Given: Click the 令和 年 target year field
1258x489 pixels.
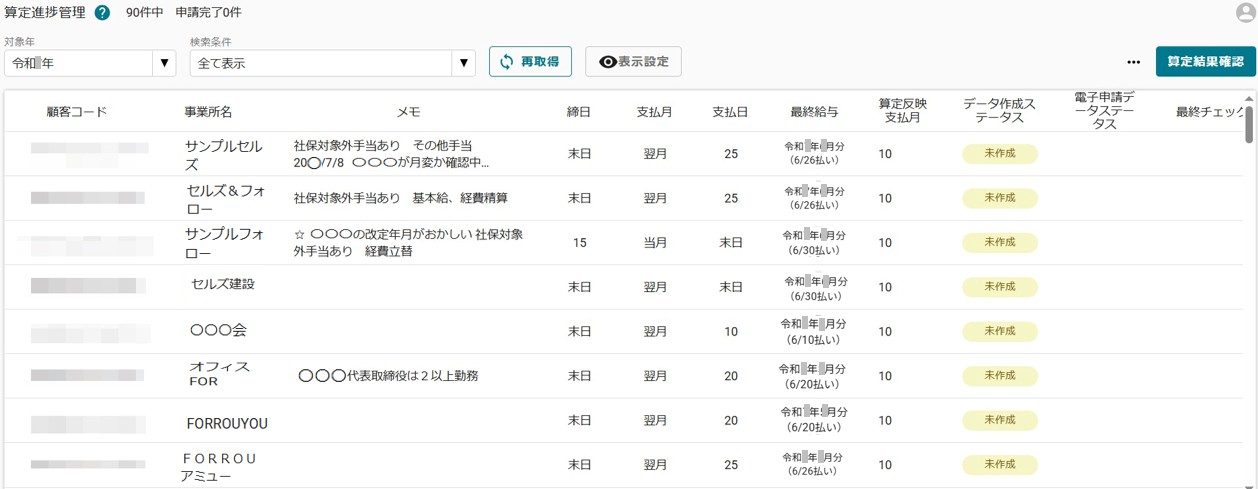Looking at the screenshot, I should pyautogui.click(x=78, y=63).
